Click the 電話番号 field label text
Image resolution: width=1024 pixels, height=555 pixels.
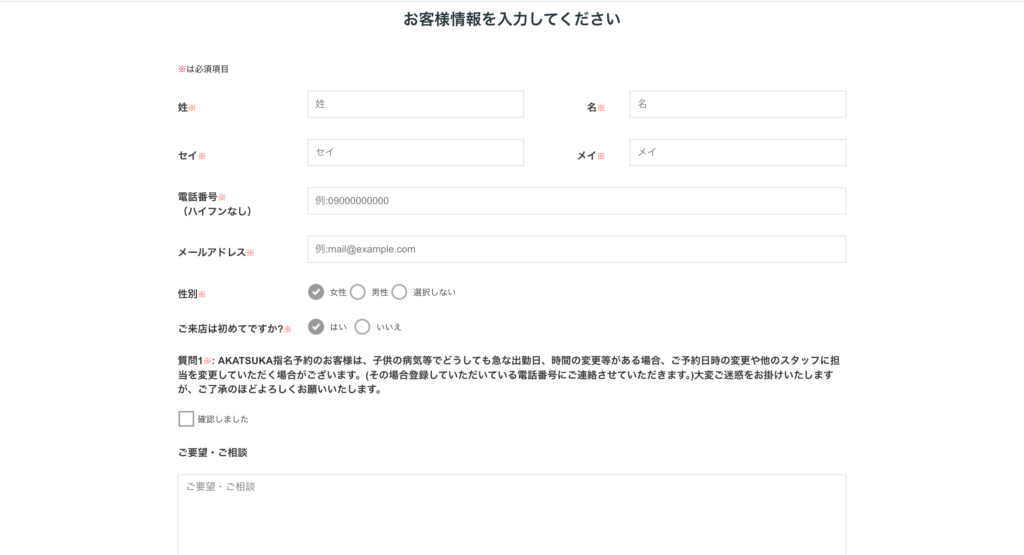point(197,197)
